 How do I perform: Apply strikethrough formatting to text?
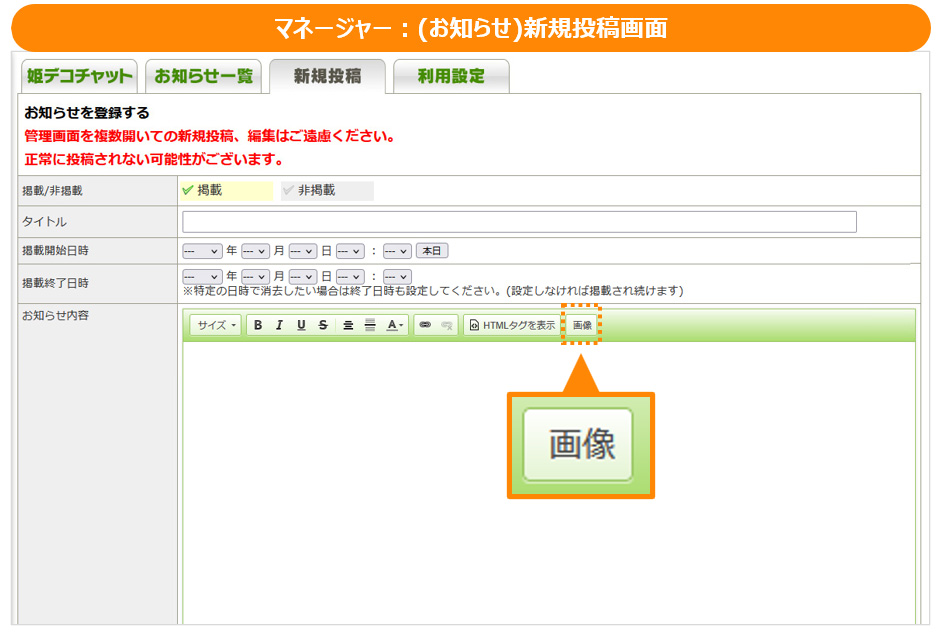[323, 325]
